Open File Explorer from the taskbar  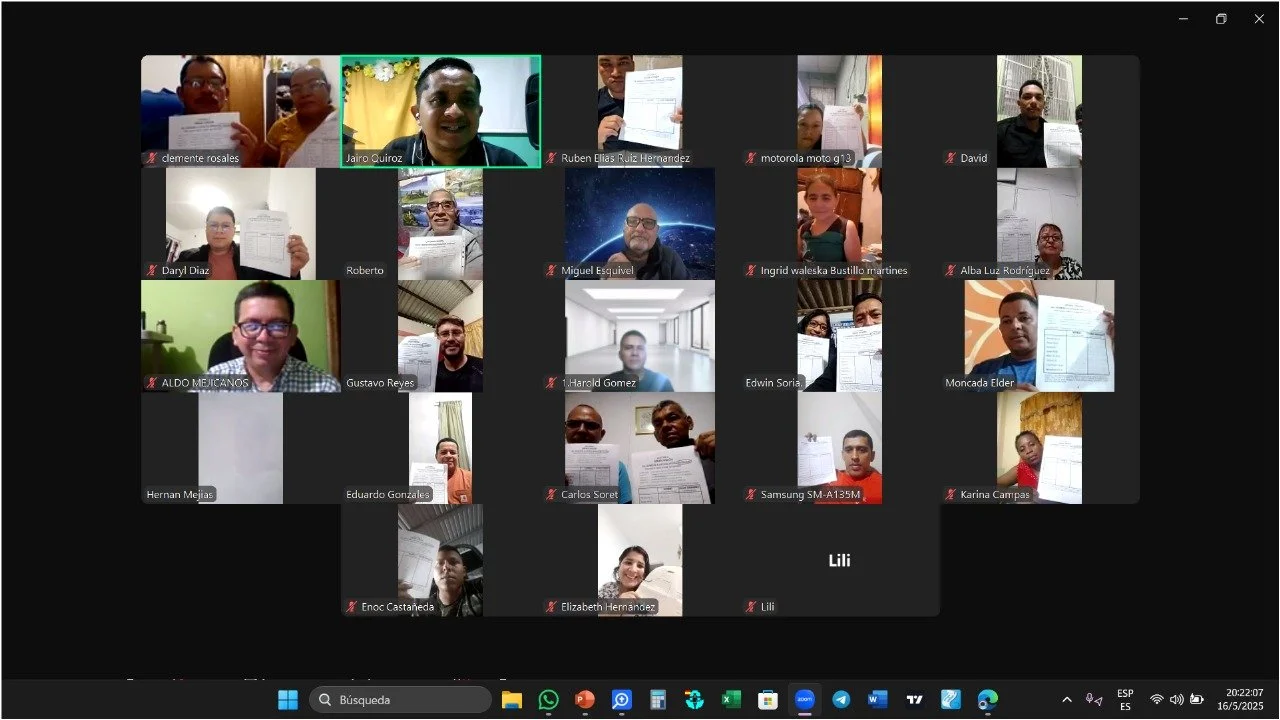pyautogui.click(x=512, y=699)
